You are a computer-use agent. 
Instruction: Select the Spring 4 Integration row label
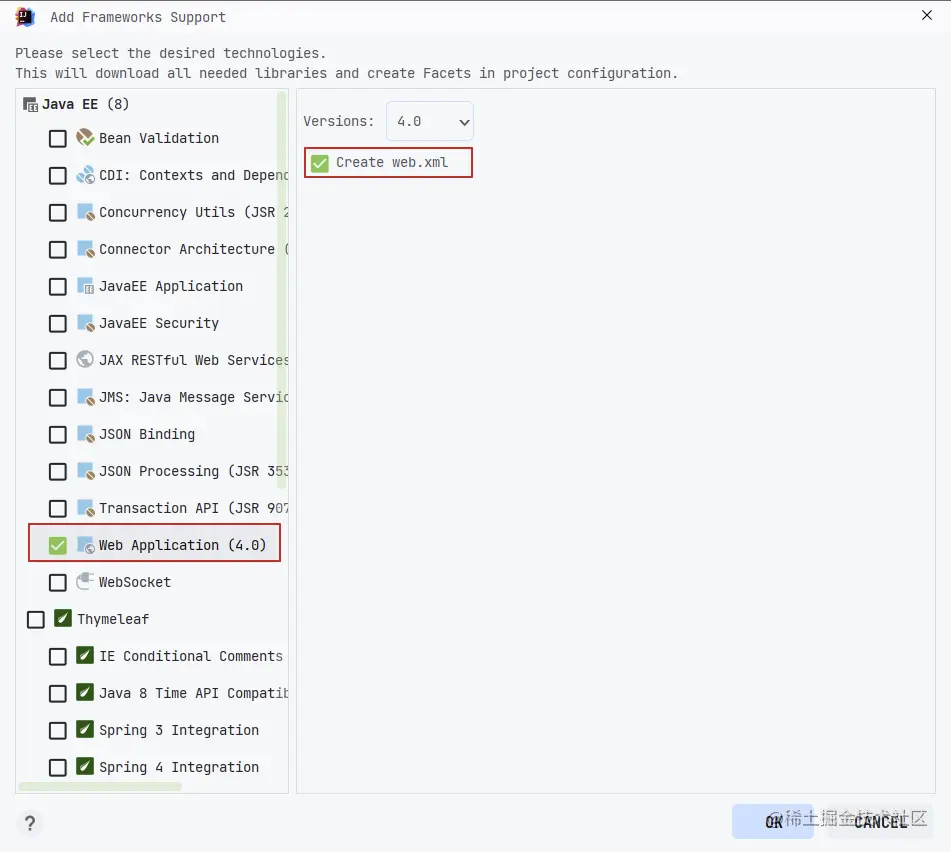[x=179, y=767]
